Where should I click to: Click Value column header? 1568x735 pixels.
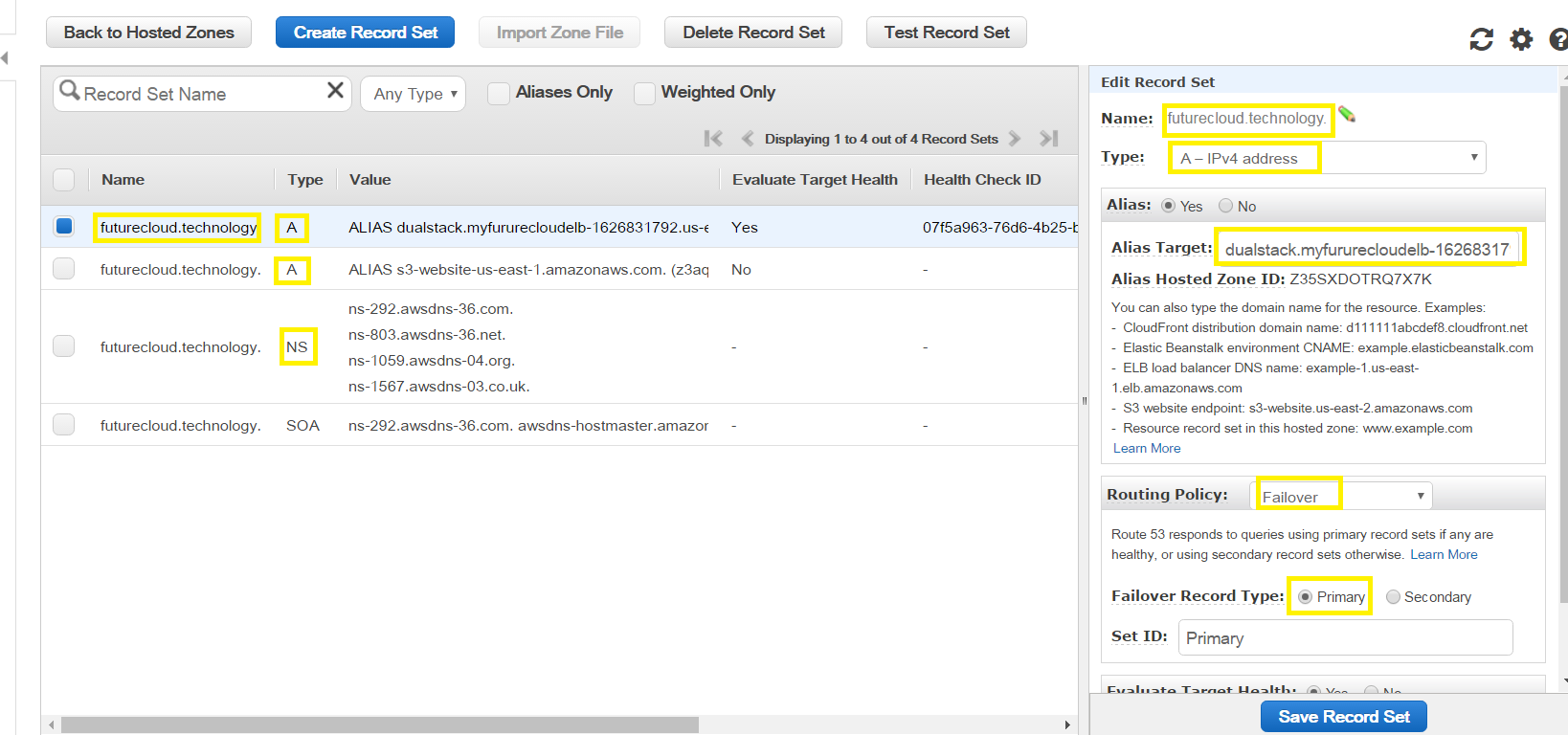(x=370, y=180)
